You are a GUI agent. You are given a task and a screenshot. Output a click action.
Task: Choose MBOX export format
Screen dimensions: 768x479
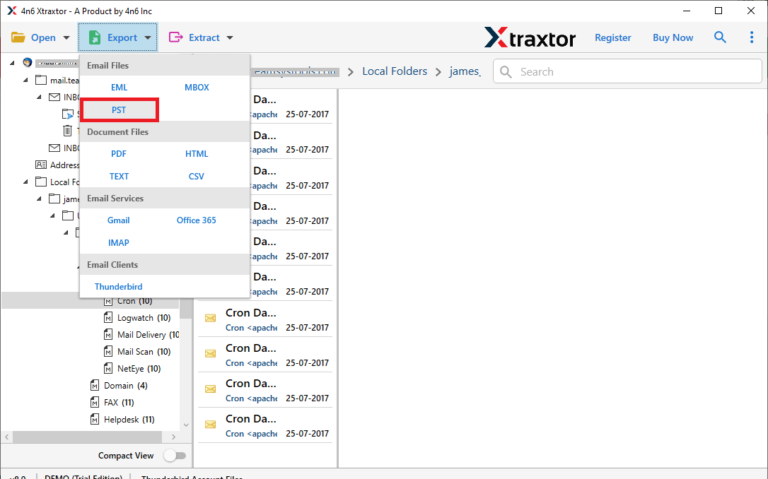coord(196,87)
